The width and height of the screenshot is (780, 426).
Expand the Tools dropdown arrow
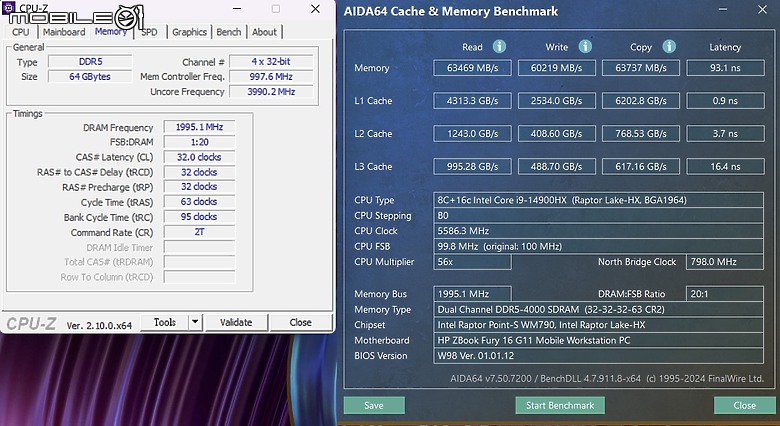point(195,322)
